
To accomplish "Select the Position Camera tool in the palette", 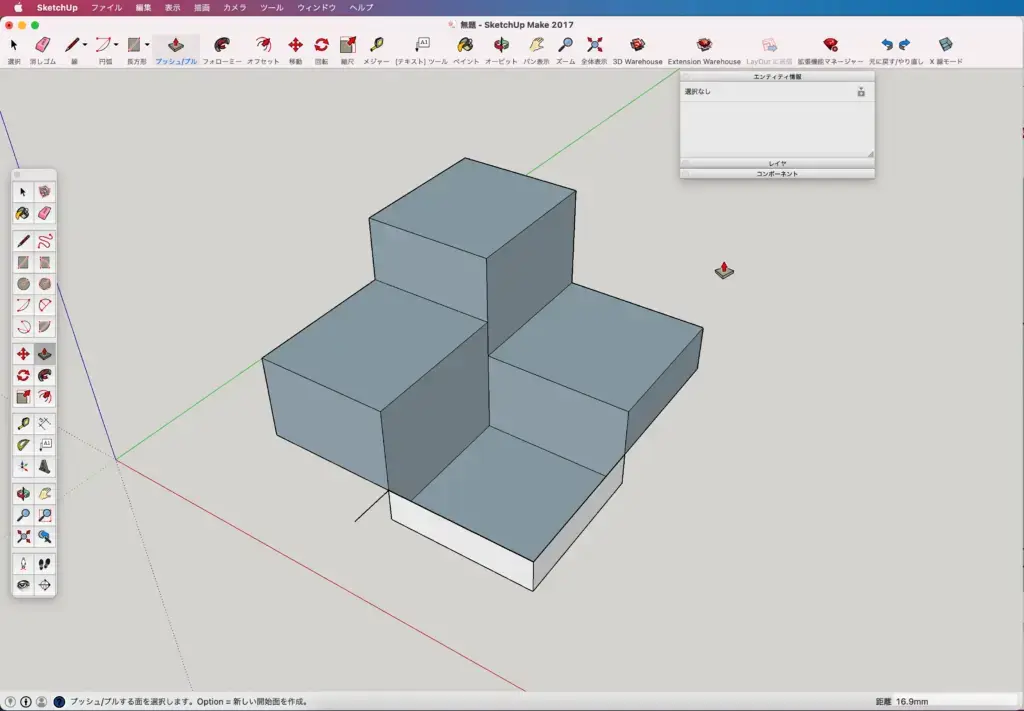I will pos(24,563).
